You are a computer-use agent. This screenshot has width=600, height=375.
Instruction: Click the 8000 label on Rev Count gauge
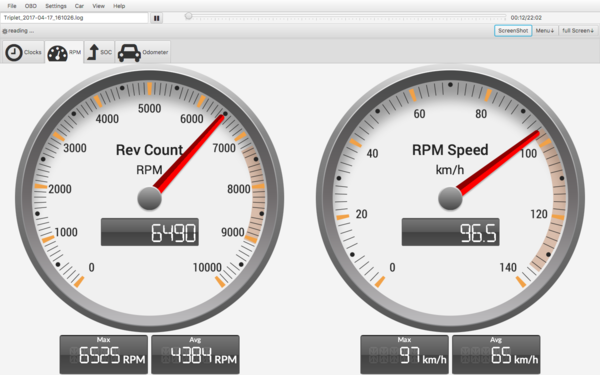point(239,189)
